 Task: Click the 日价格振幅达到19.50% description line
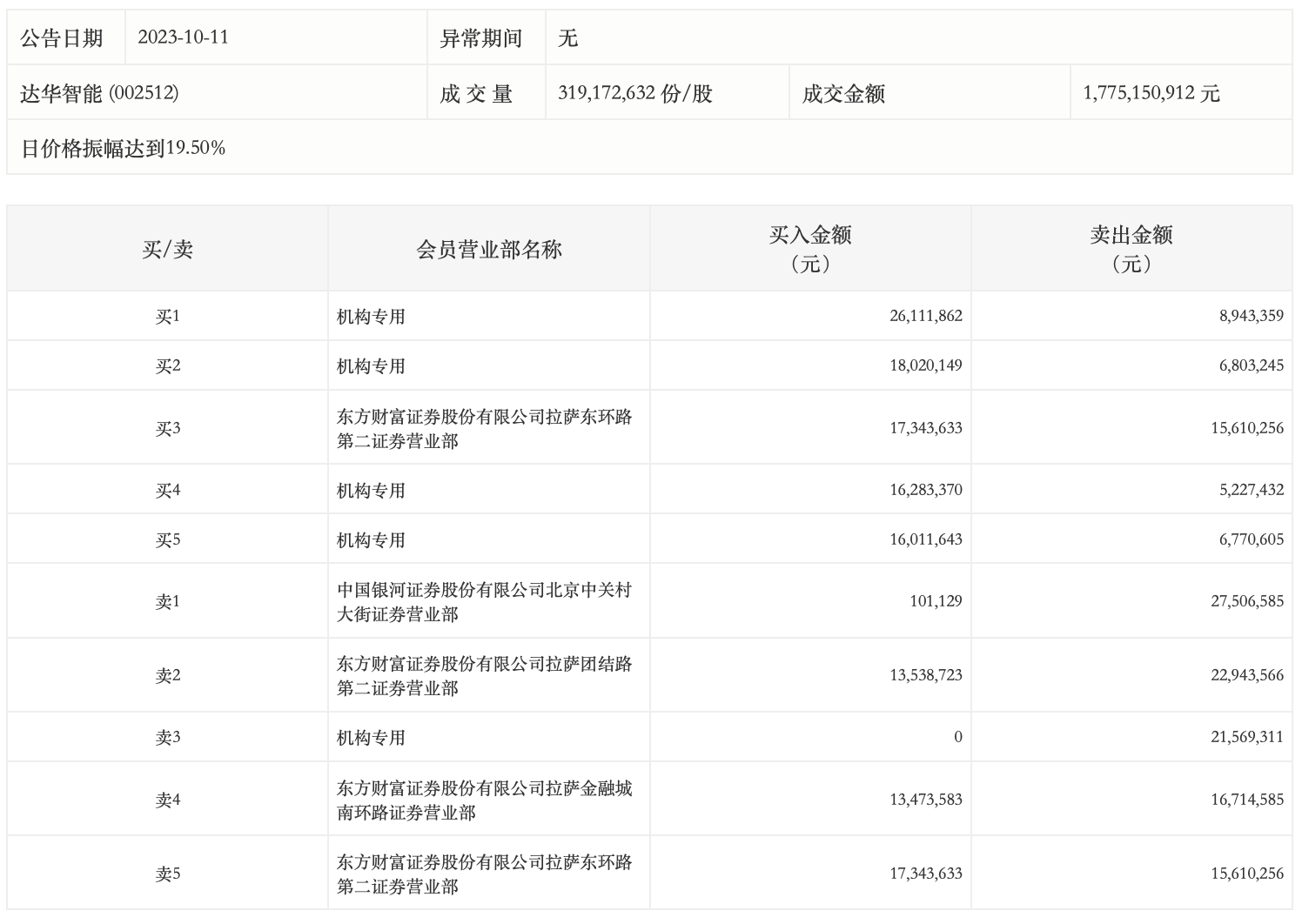(123, 148)
